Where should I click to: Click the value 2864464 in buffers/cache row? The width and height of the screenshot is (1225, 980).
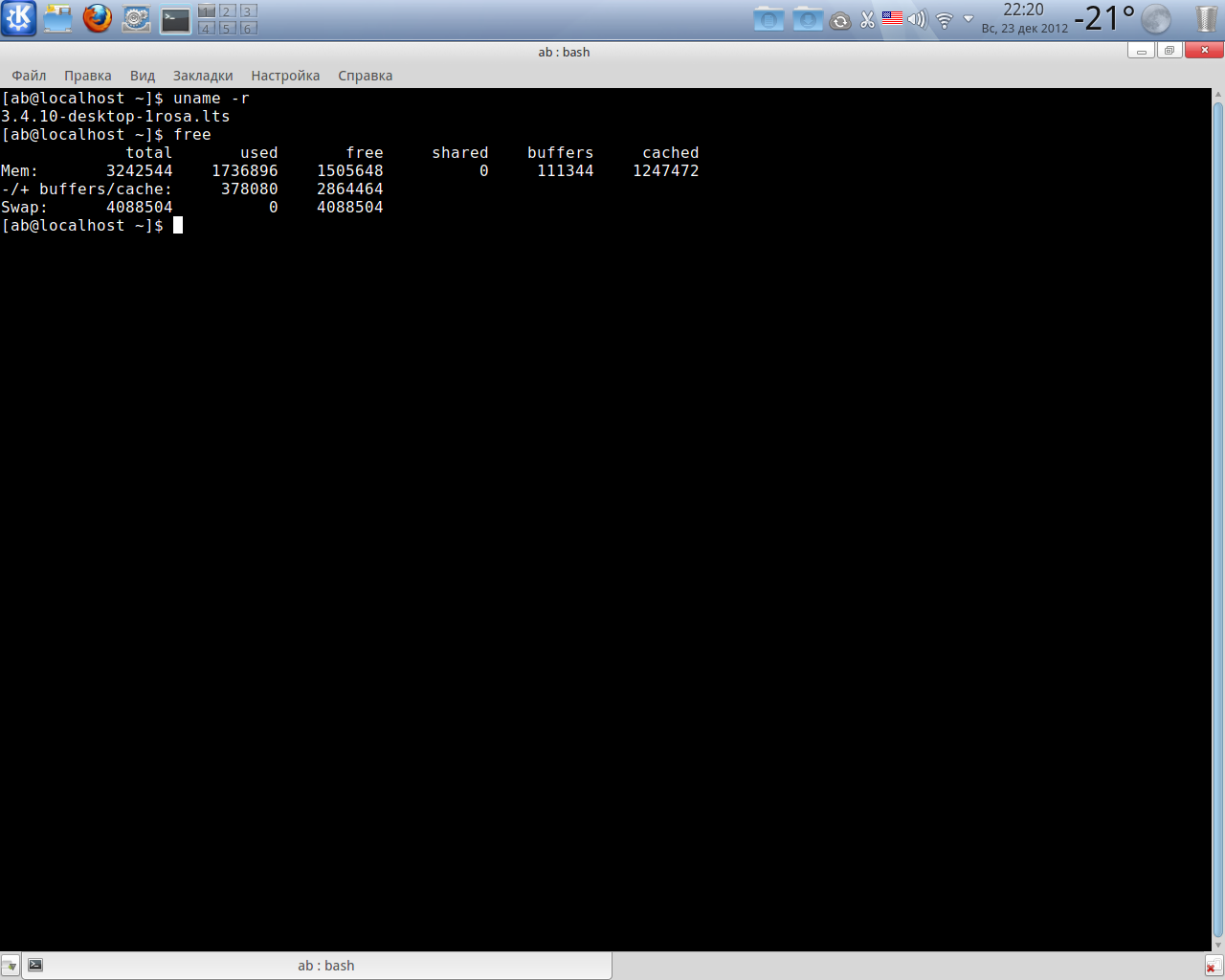tap(350, 189)
